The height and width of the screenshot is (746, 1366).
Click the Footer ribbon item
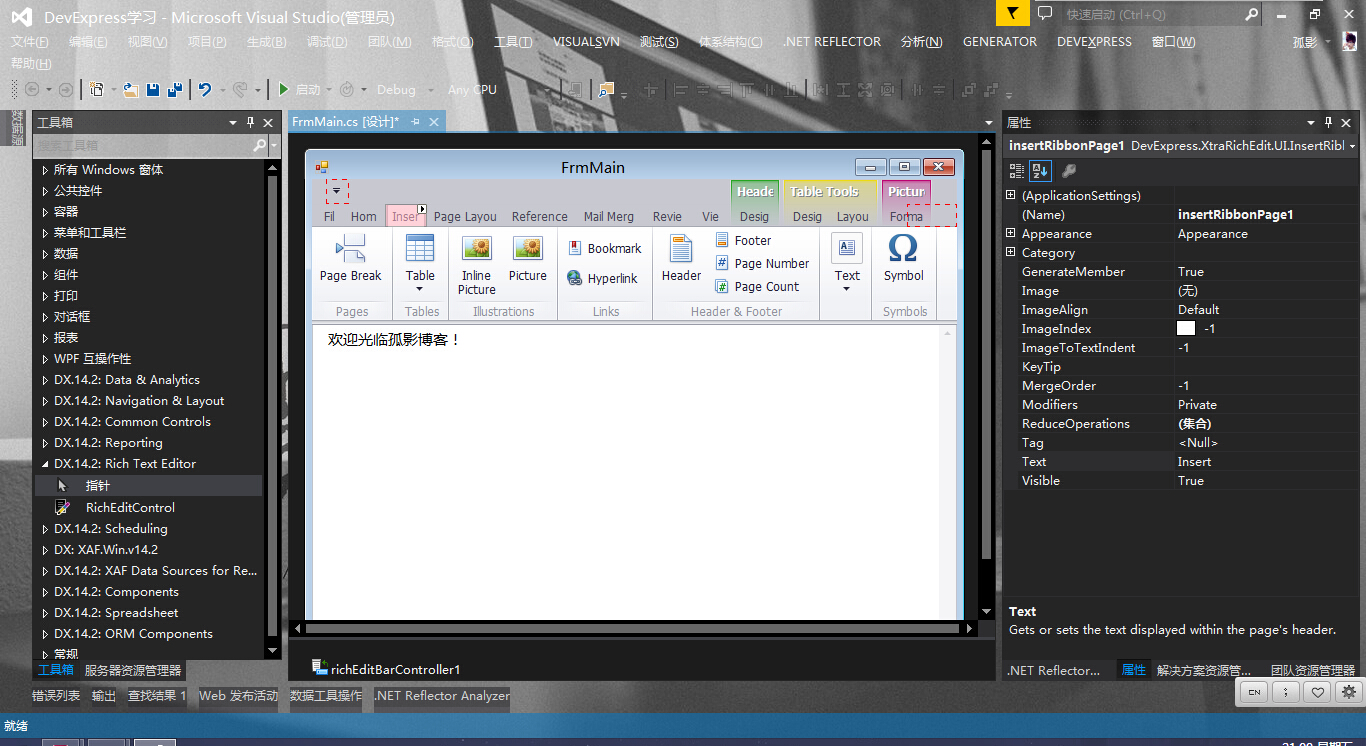click(x=743, y=240)
